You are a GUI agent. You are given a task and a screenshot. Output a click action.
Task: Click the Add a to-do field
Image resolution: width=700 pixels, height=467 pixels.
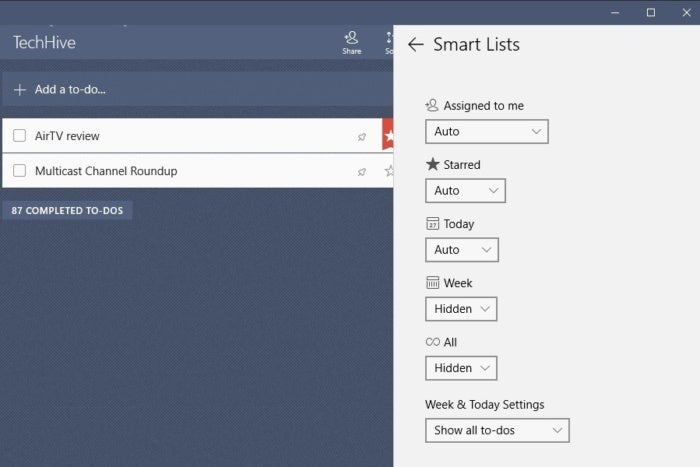198,90
